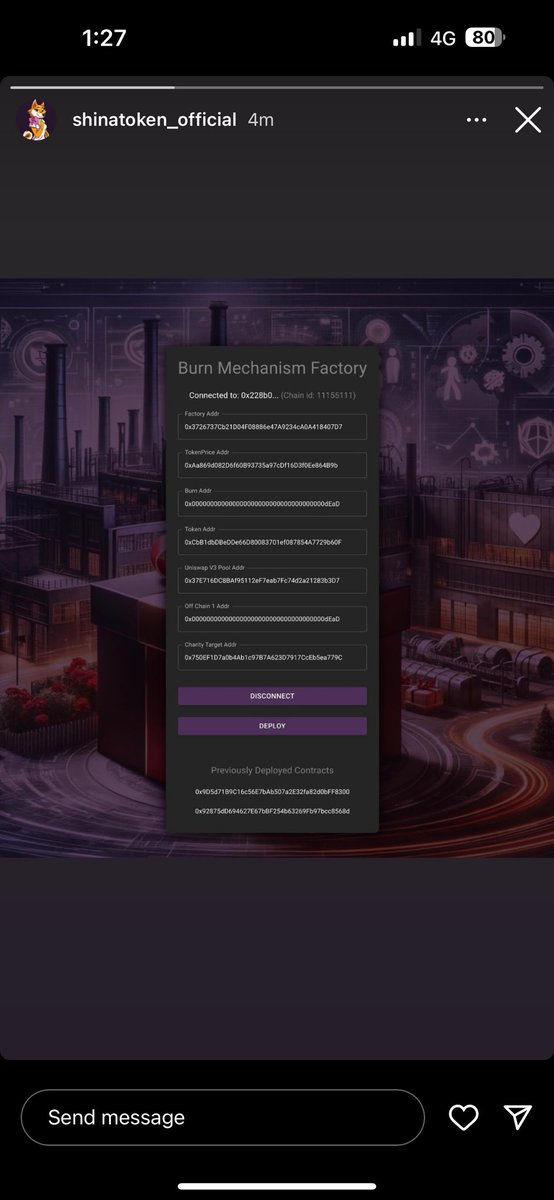Click the 'Connected to: 0x228b0...' text
This screenshot has width=554, height=1200.
tap(233, 396)
